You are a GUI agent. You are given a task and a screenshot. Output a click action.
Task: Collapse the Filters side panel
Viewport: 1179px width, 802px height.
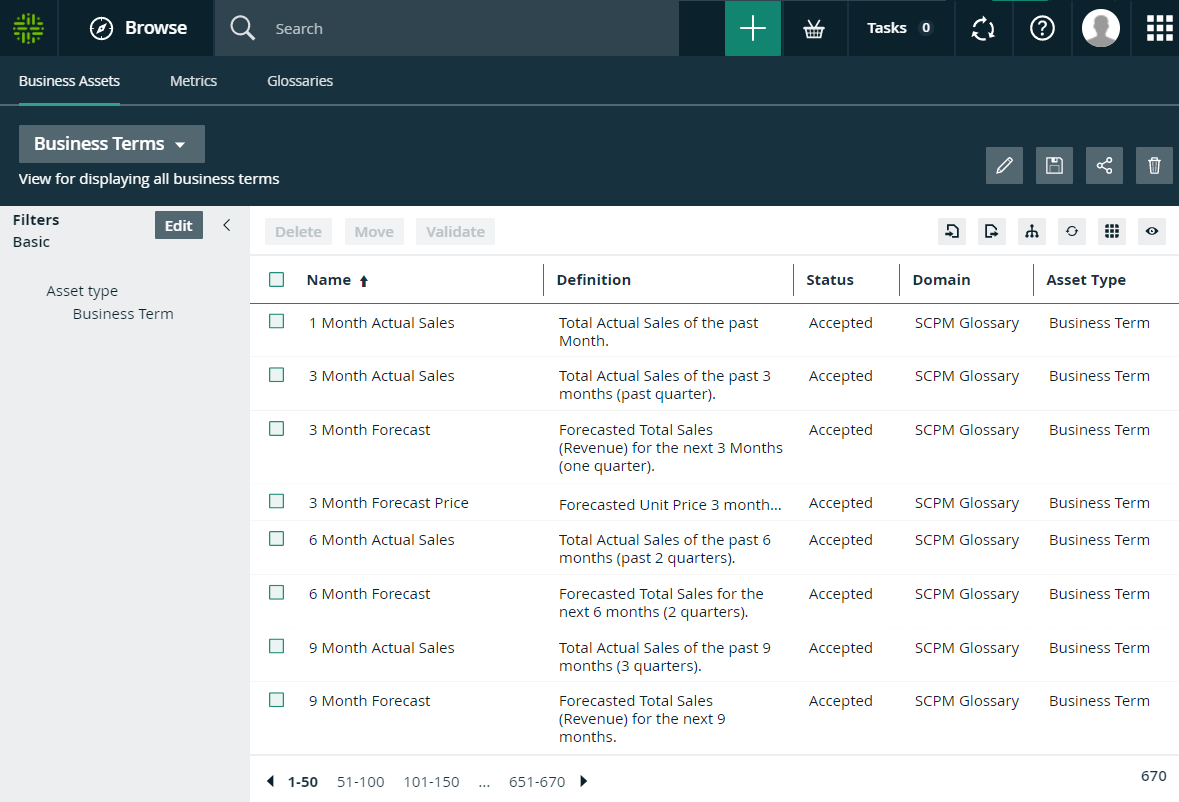click(227, 225)
